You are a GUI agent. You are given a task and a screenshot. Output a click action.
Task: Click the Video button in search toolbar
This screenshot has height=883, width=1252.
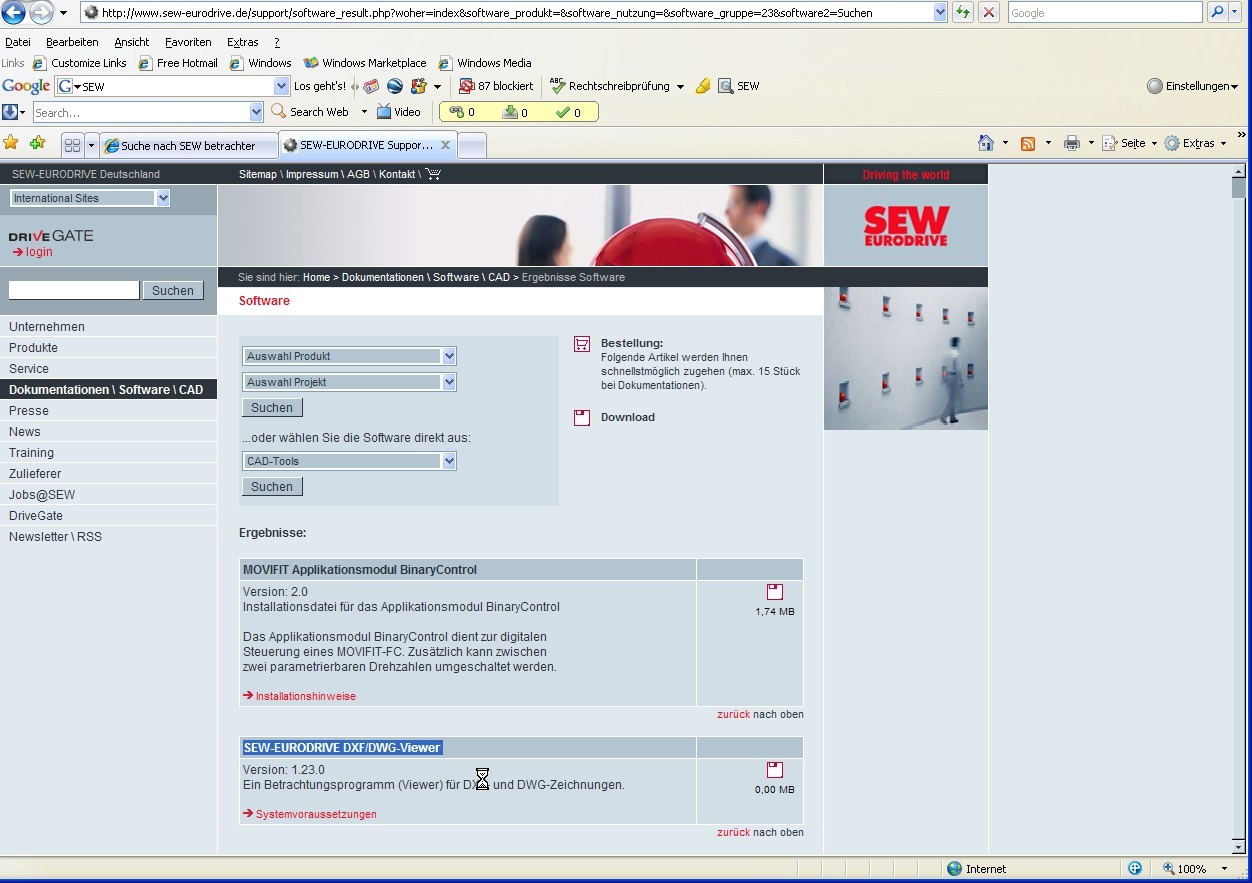pos(398,112)
